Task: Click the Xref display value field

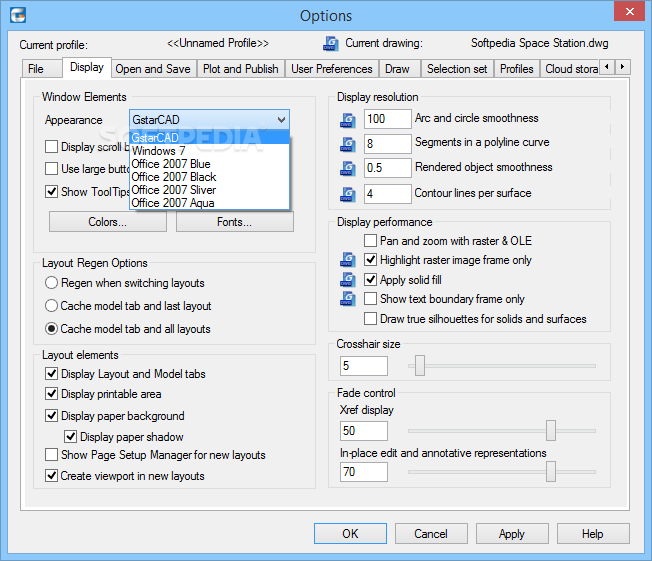Action: click(364, 431)
